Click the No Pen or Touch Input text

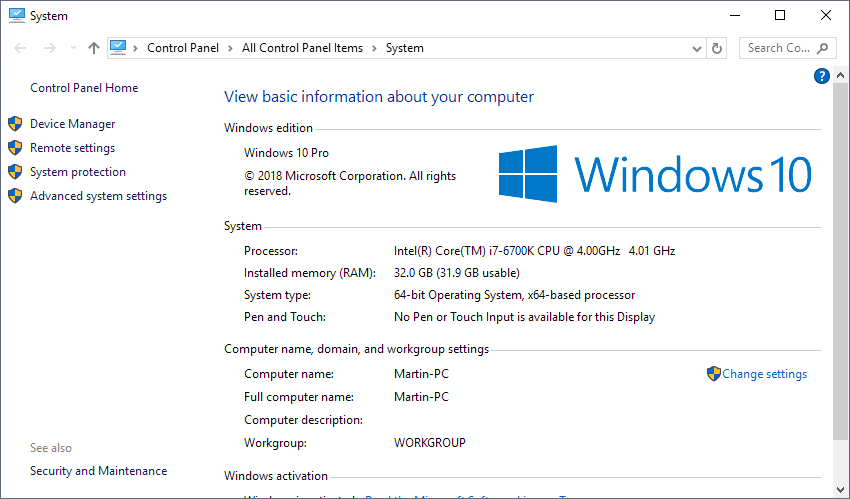[x=524, y=317]
